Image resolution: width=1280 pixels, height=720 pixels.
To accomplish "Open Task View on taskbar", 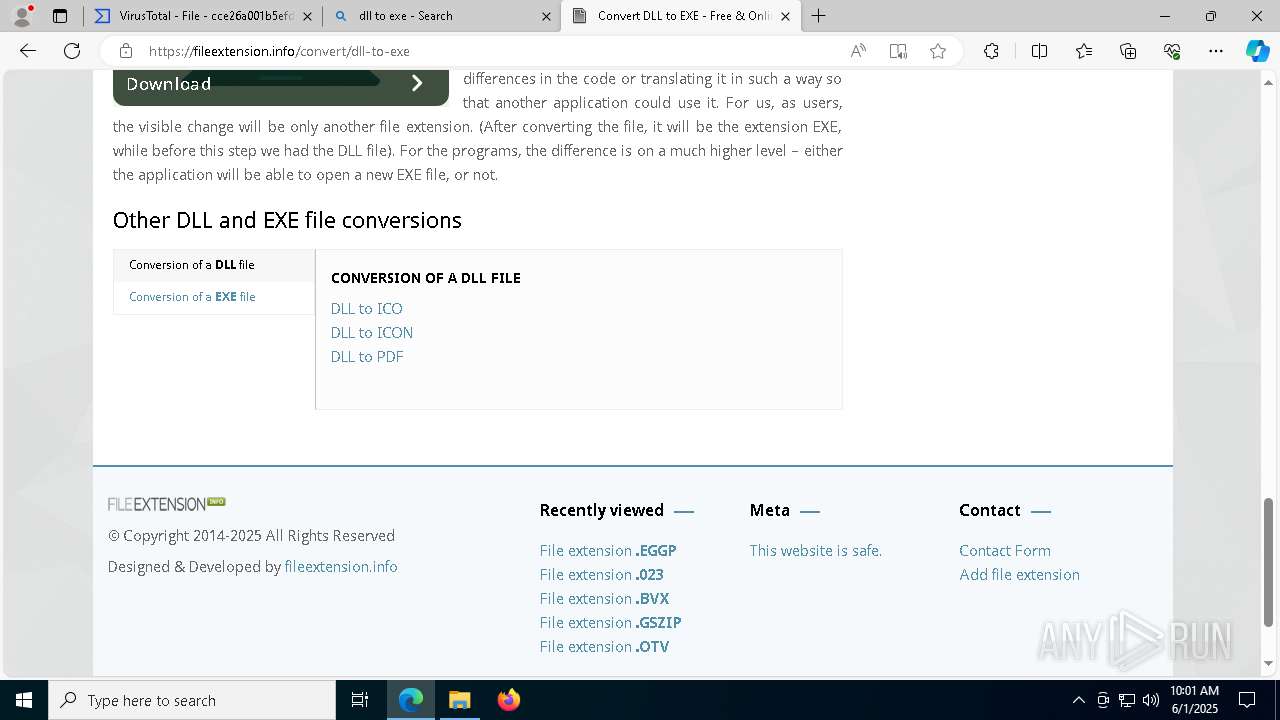I will click(x=360, y=700).
